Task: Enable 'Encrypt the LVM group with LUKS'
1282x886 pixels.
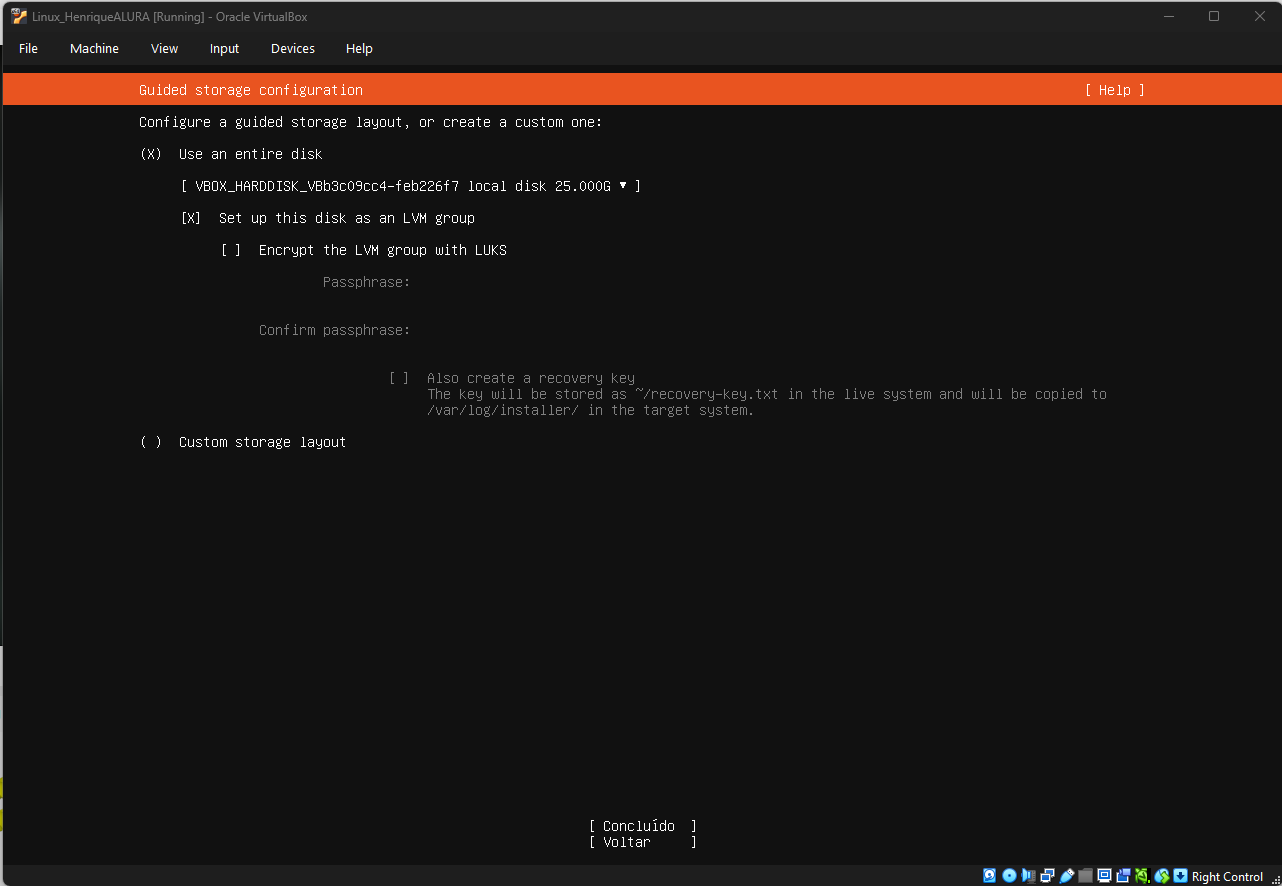Action: click(x=231, y=250)
